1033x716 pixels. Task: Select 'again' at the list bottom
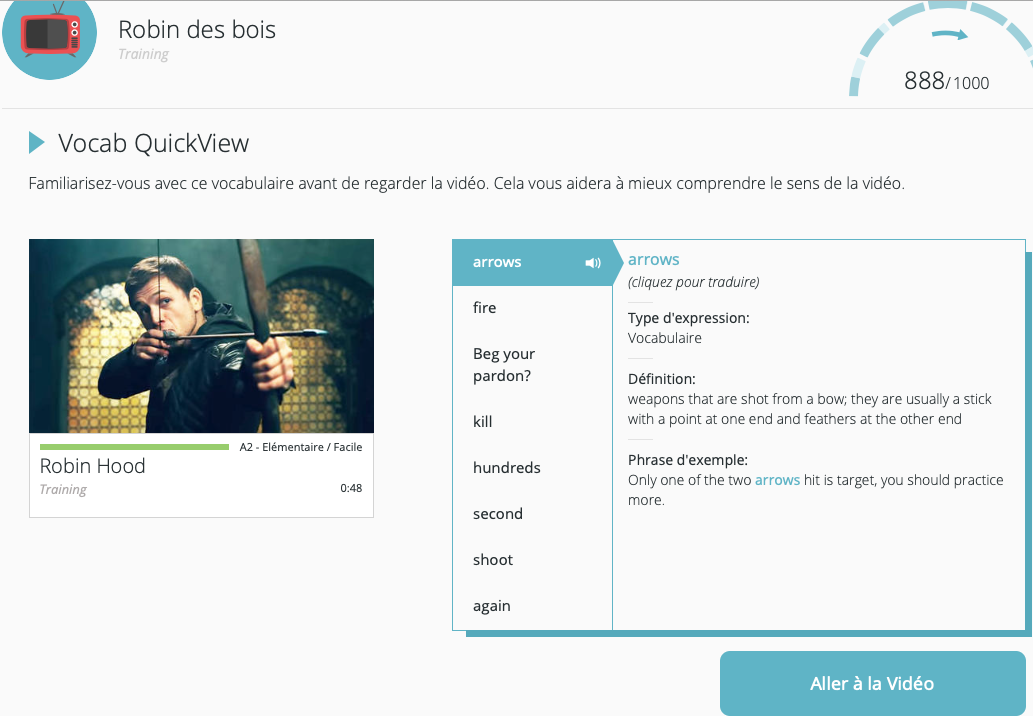492,606
